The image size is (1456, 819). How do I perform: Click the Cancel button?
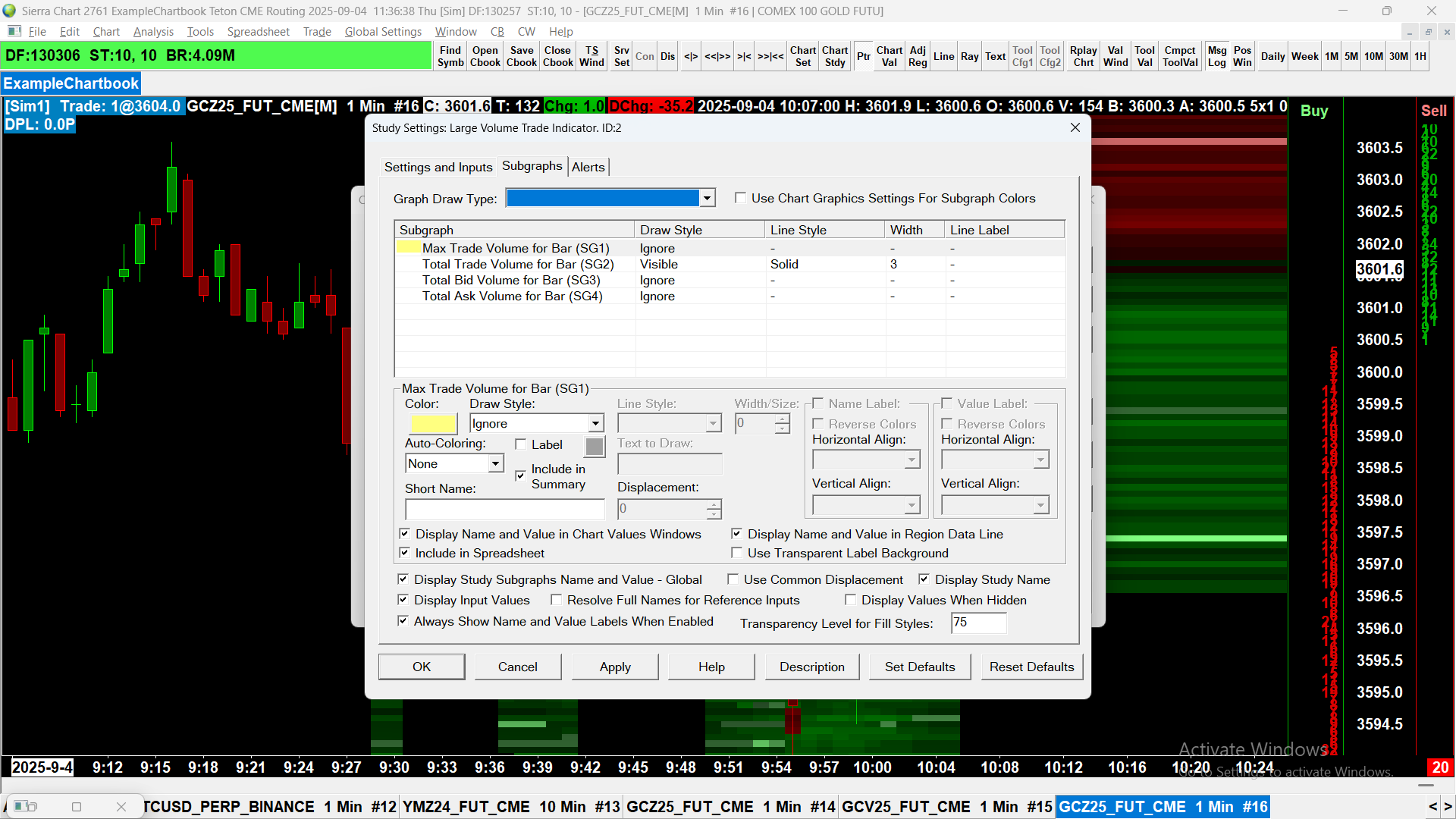click(x=518, y=667)
